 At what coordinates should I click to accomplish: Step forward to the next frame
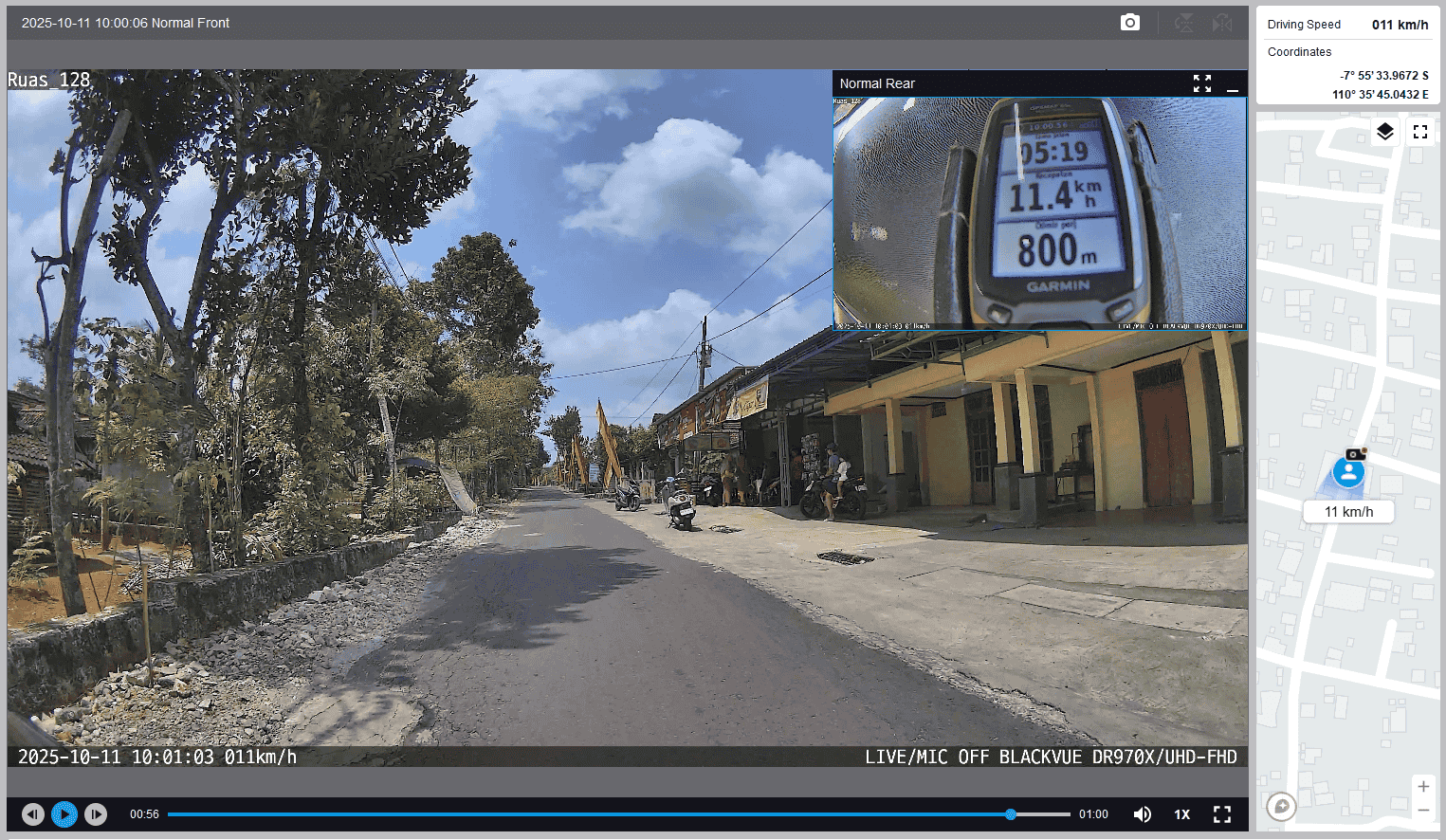pyautogui.click(x=96, y=814)
